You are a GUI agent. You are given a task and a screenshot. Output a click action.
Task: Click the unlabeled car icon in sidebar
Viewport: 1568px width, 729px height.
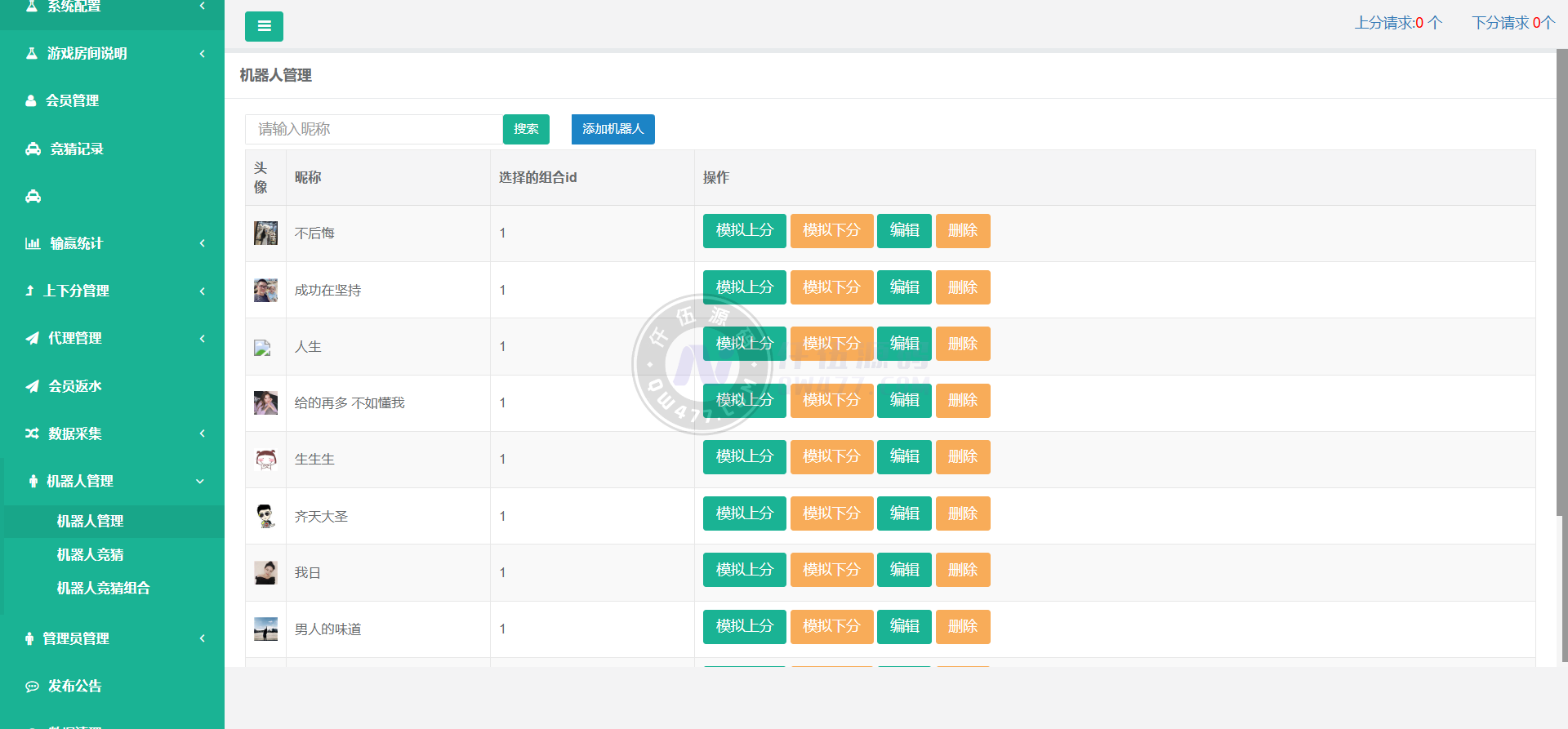tap(33, 196)
